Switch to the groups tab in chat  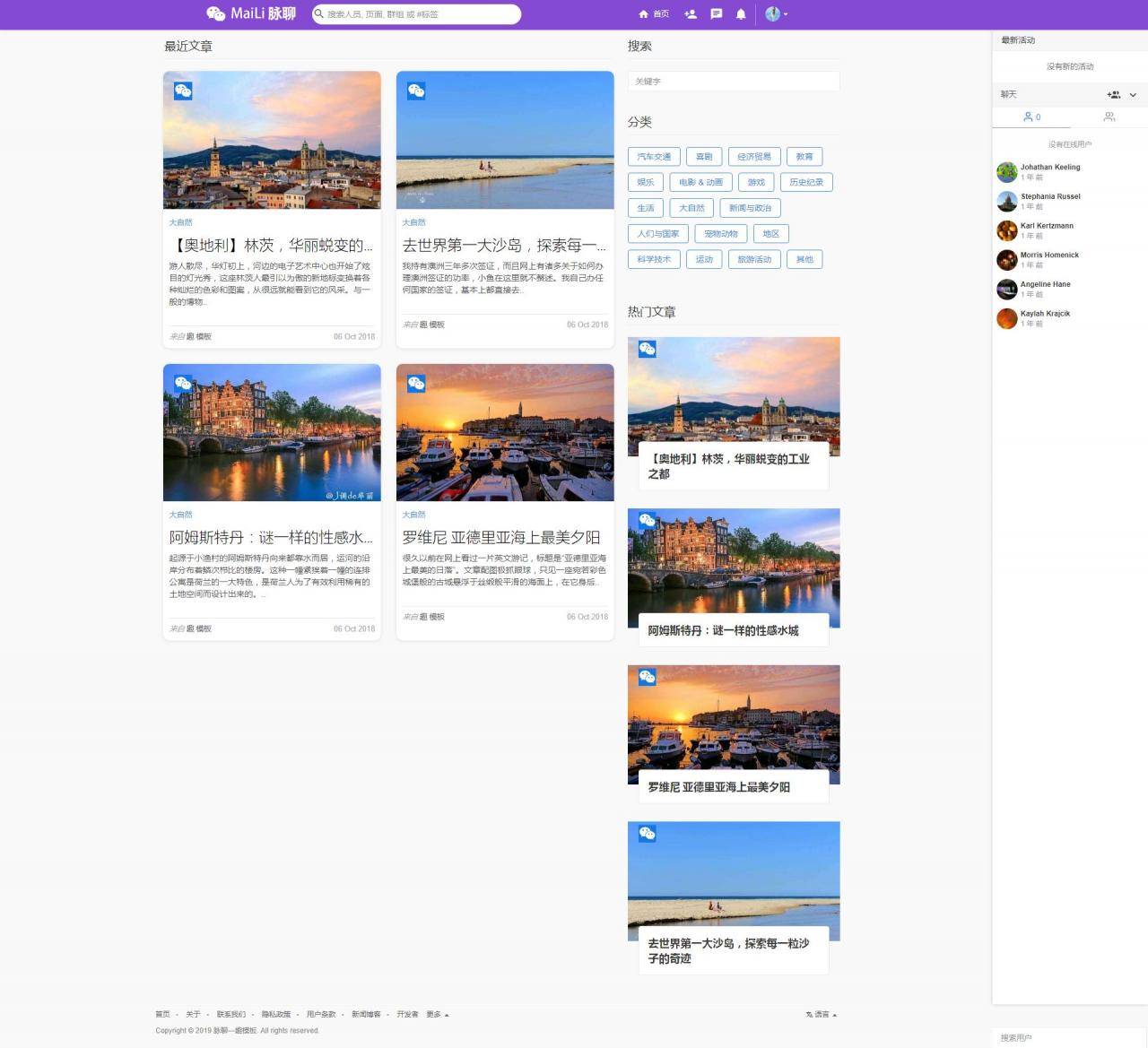pos(1109,117)
